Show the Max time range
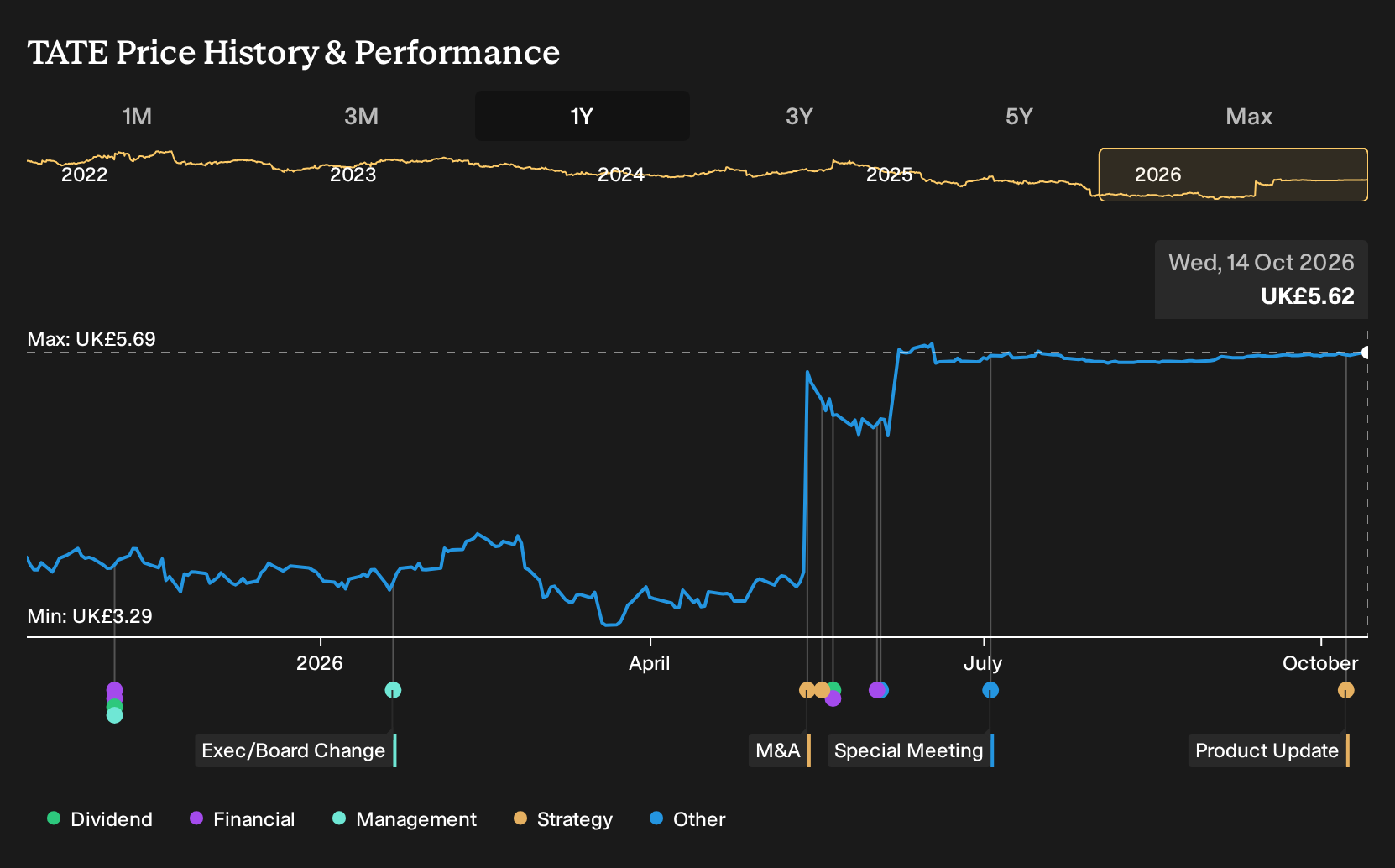This screenshot has width=1395, height=868. click(x=1249, y=116)
